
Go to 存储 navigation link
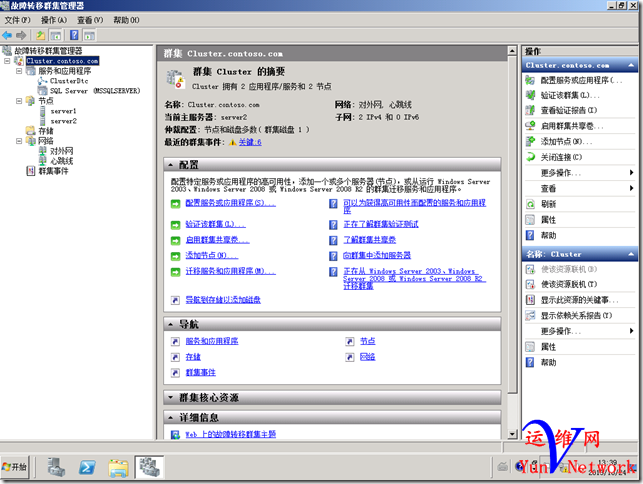click(193, 357)
